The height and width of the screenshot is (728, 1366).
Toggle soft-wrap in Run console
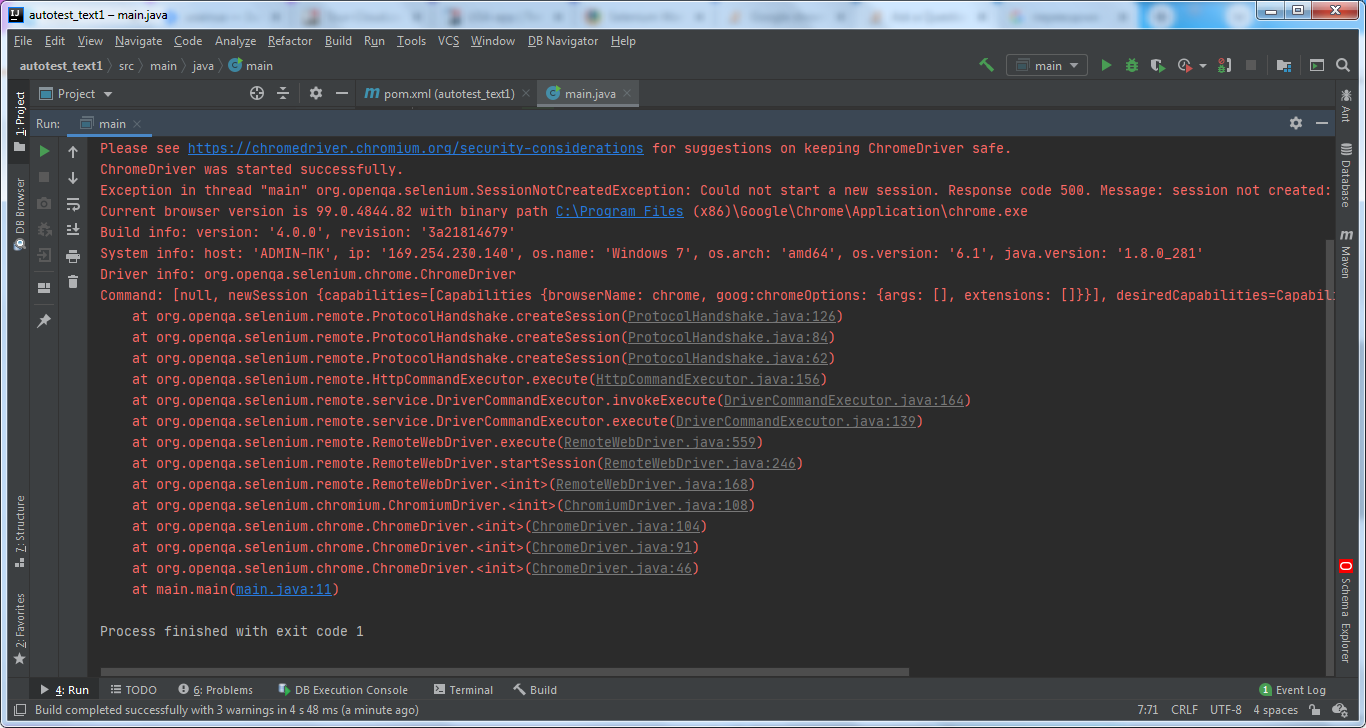coord(73,204)
